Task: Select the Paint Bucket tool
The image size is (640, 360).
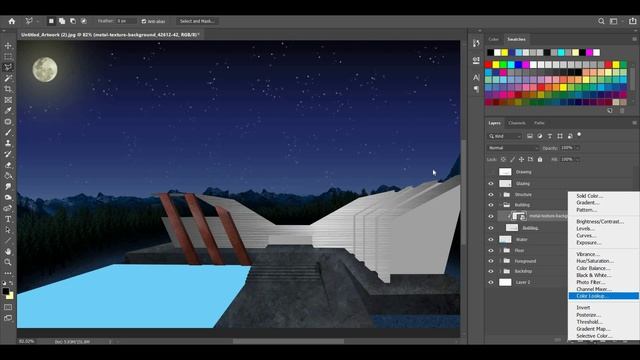Action: click(8, 176)
